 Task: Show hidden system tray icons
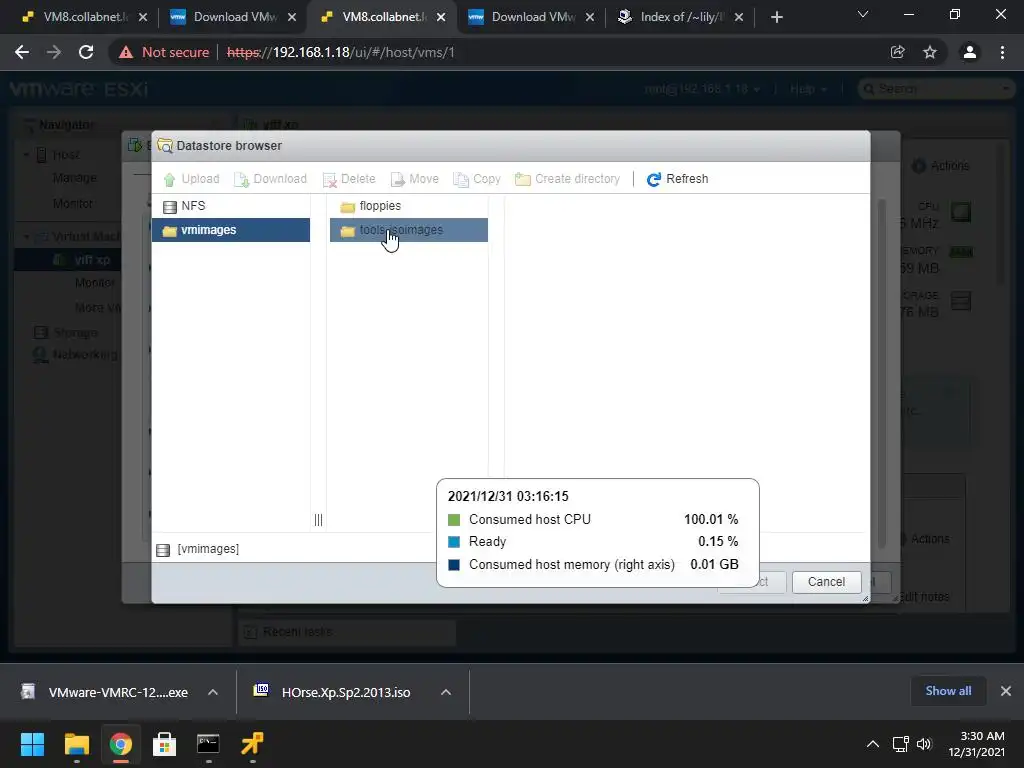tap(872, 744)
